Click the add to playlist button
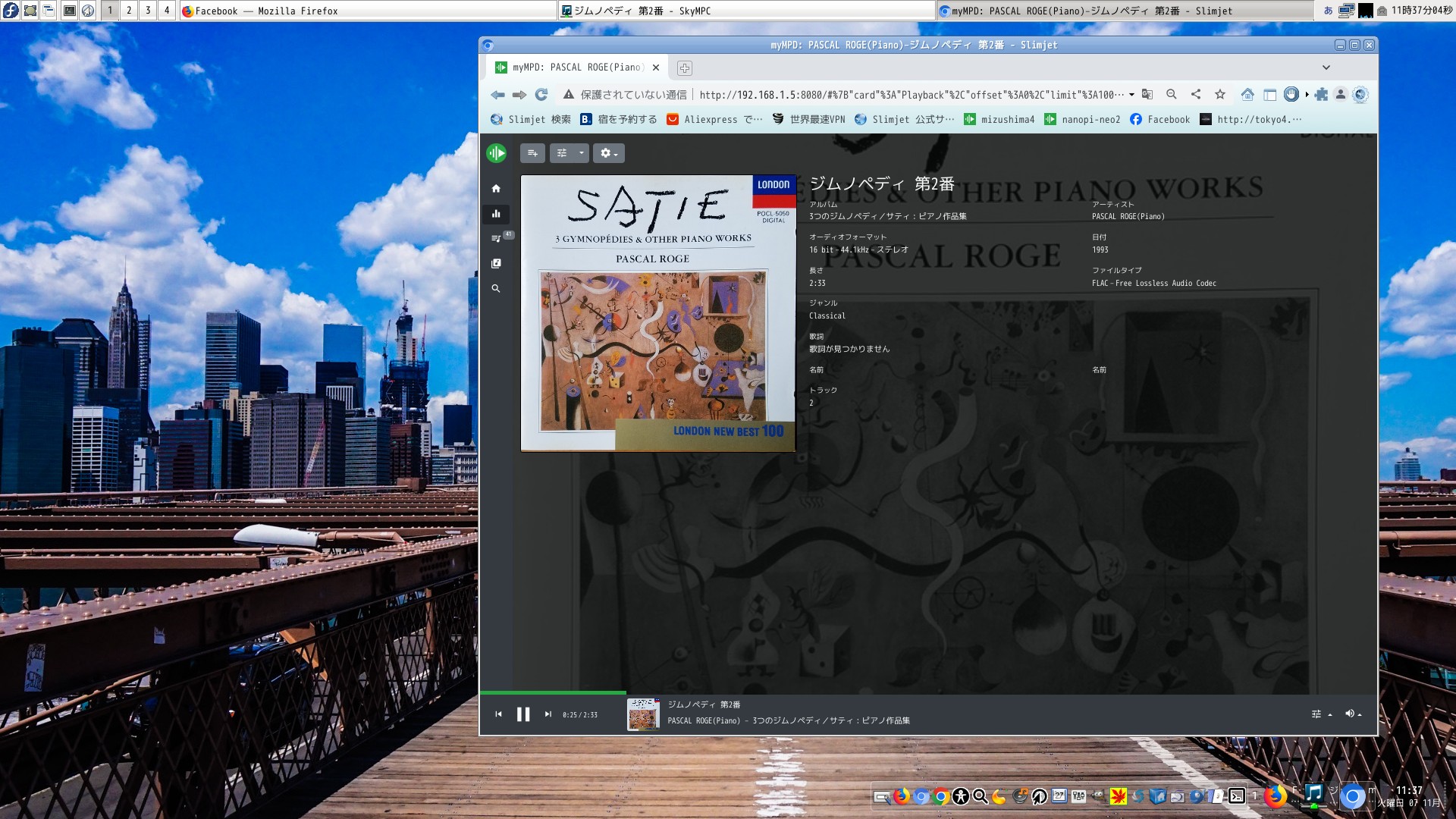Screen dimensions: 1456x819 pyautogui.click(x=532, y=153)
